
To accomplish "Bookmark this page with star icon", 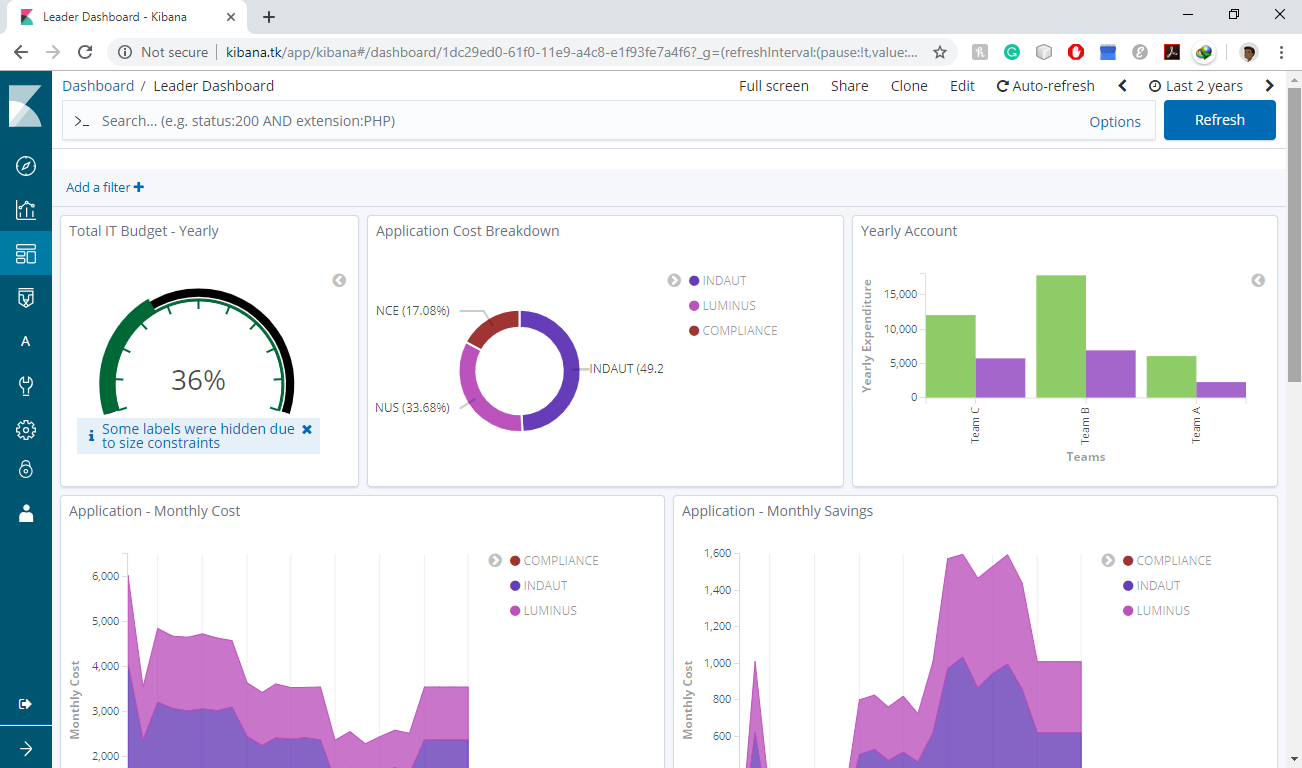I will point(940,52).
